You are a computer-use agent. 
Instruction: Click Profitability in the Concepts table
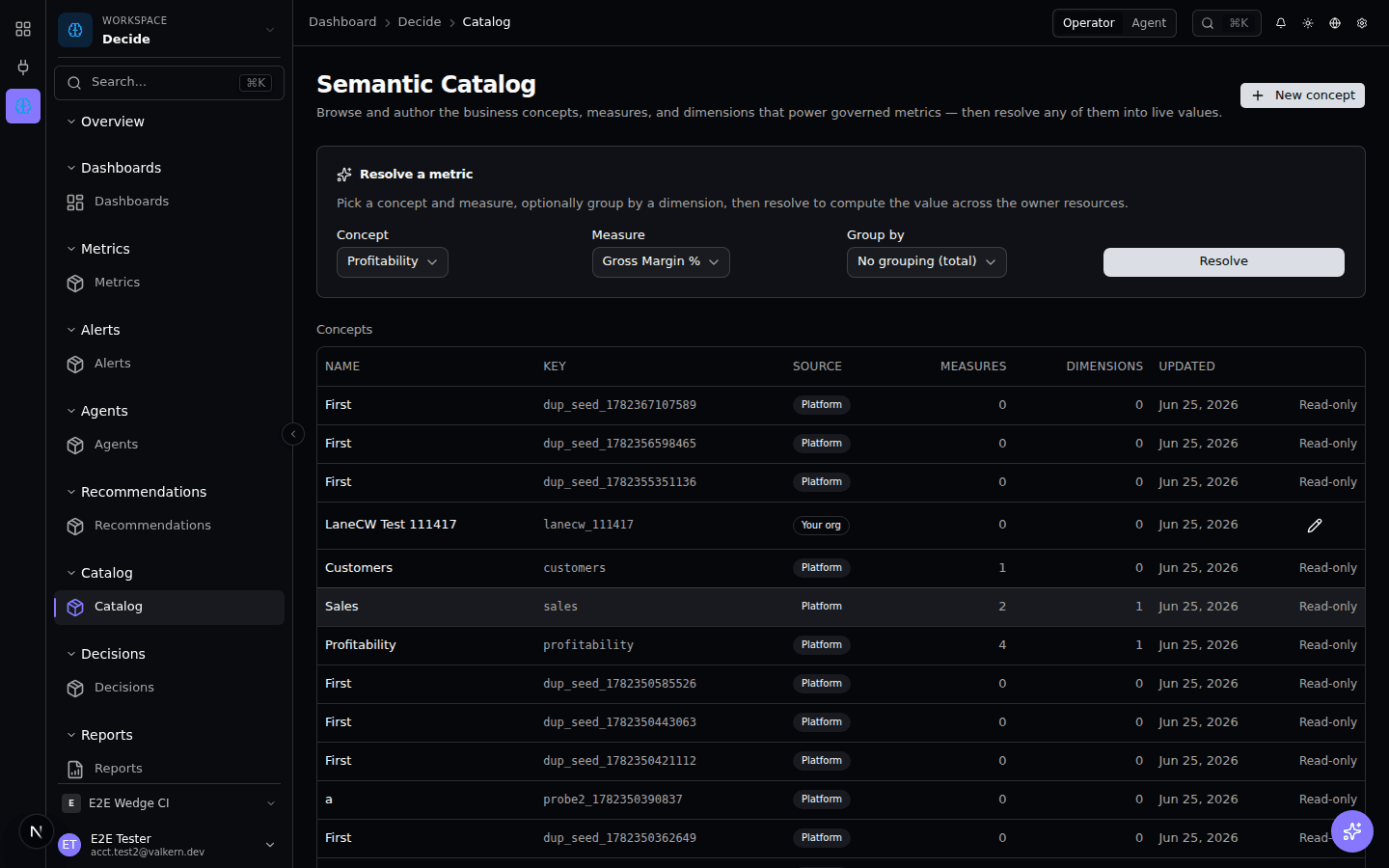point(361,645)
